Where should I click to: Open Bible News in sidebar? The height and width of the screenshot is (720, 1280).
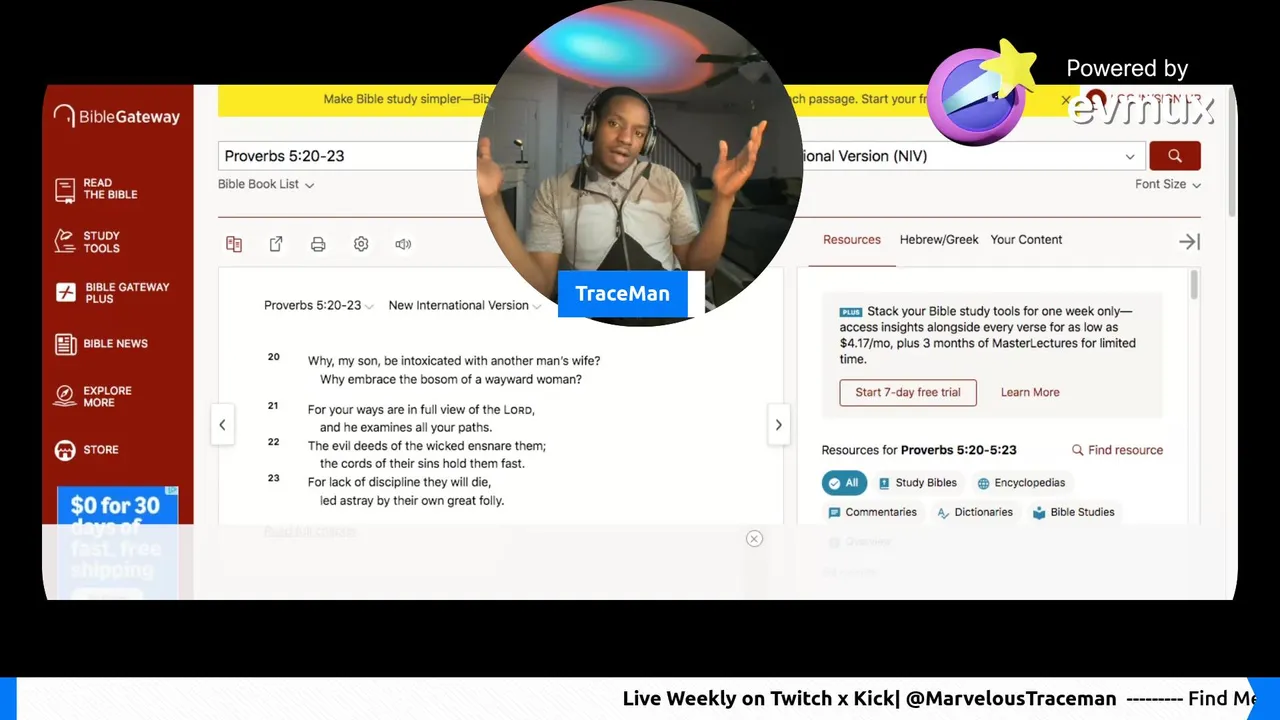pos(101,344)
